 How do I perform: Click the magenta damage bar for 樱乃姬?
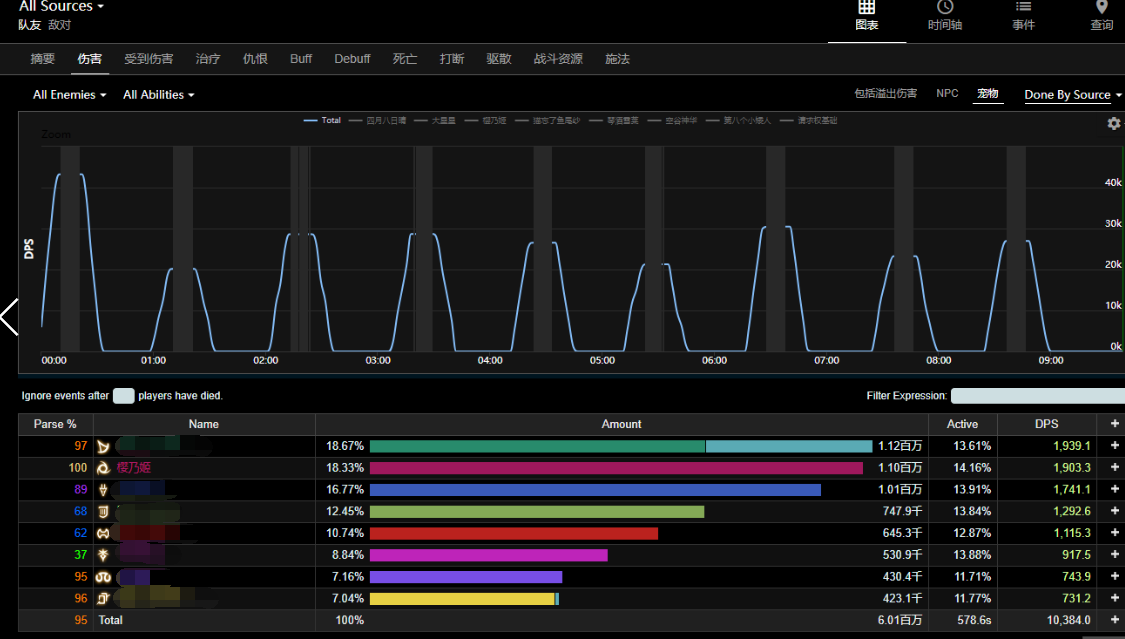(616, 468)
